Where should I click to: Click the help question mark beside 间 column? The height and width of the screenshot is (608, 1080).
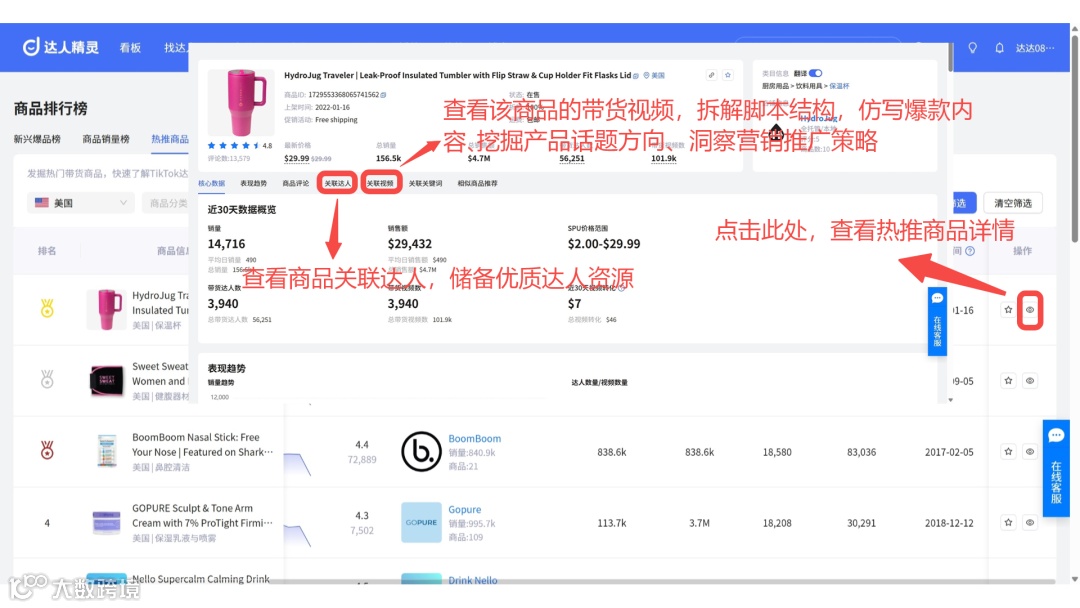tap(970, 251)
